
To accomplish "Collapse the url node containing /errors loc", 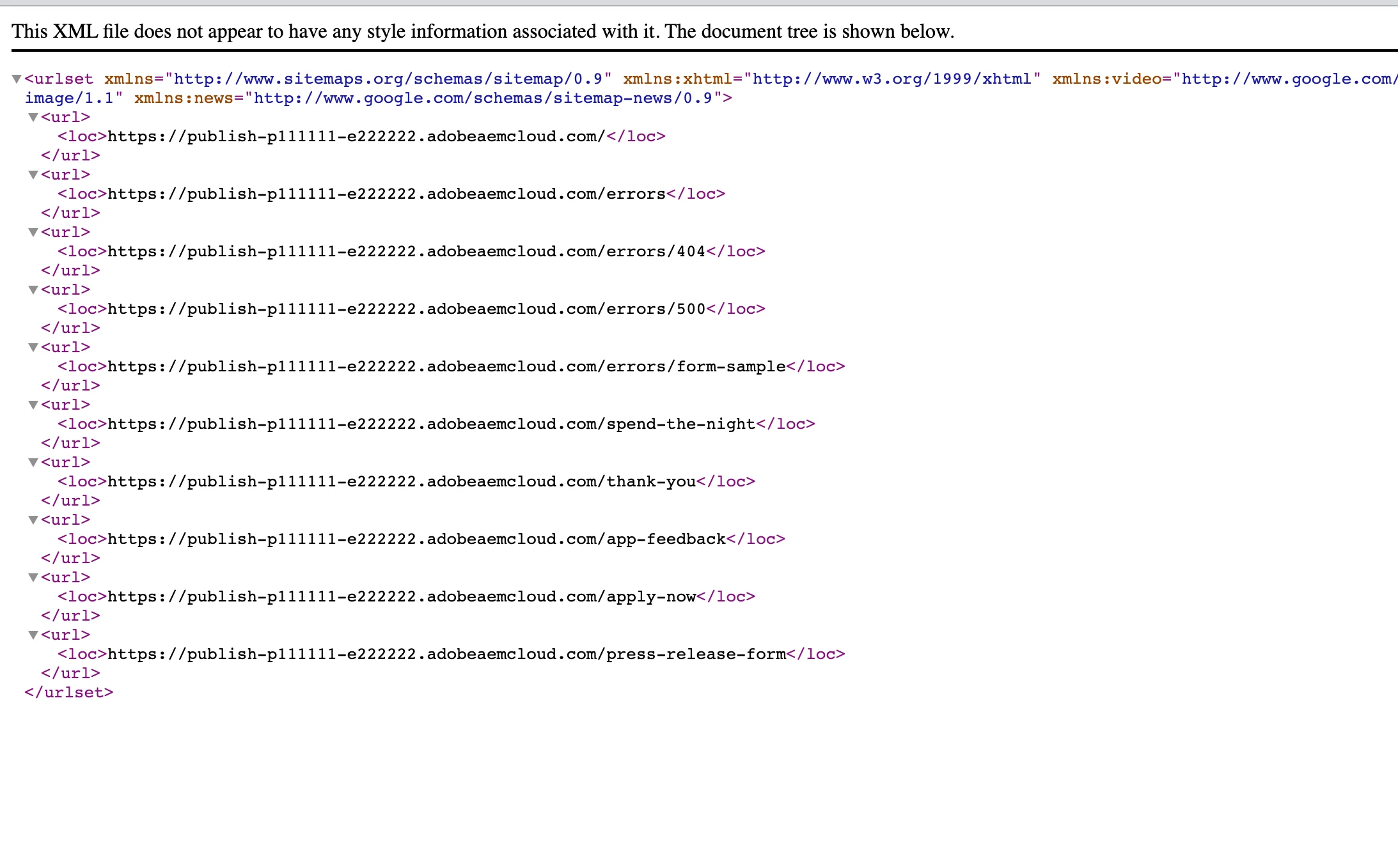I will pos(33,175).
